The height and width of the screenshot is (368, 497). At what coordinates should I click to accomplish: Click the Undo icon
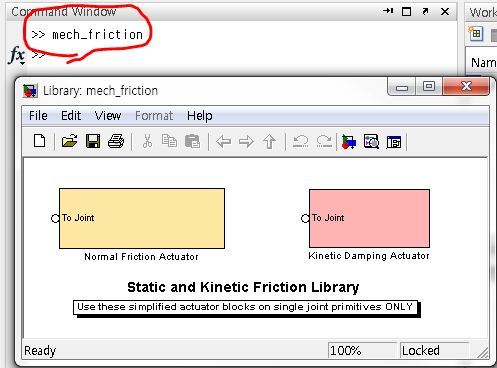point(300,141)
